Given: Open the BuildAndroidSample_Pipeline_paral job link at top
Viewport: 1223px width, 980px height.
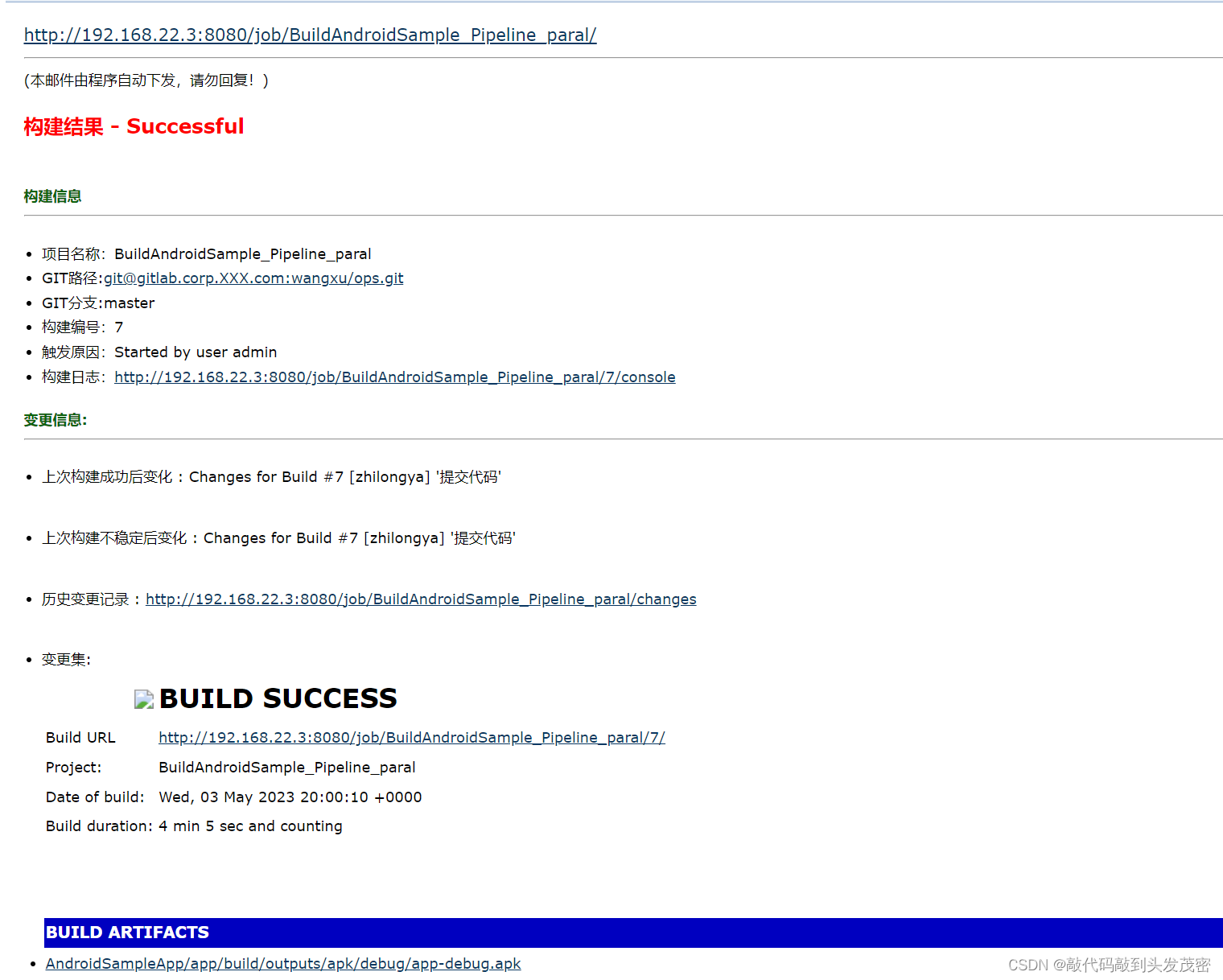Looking at the screenshot, I should click(x=310, y=35).
